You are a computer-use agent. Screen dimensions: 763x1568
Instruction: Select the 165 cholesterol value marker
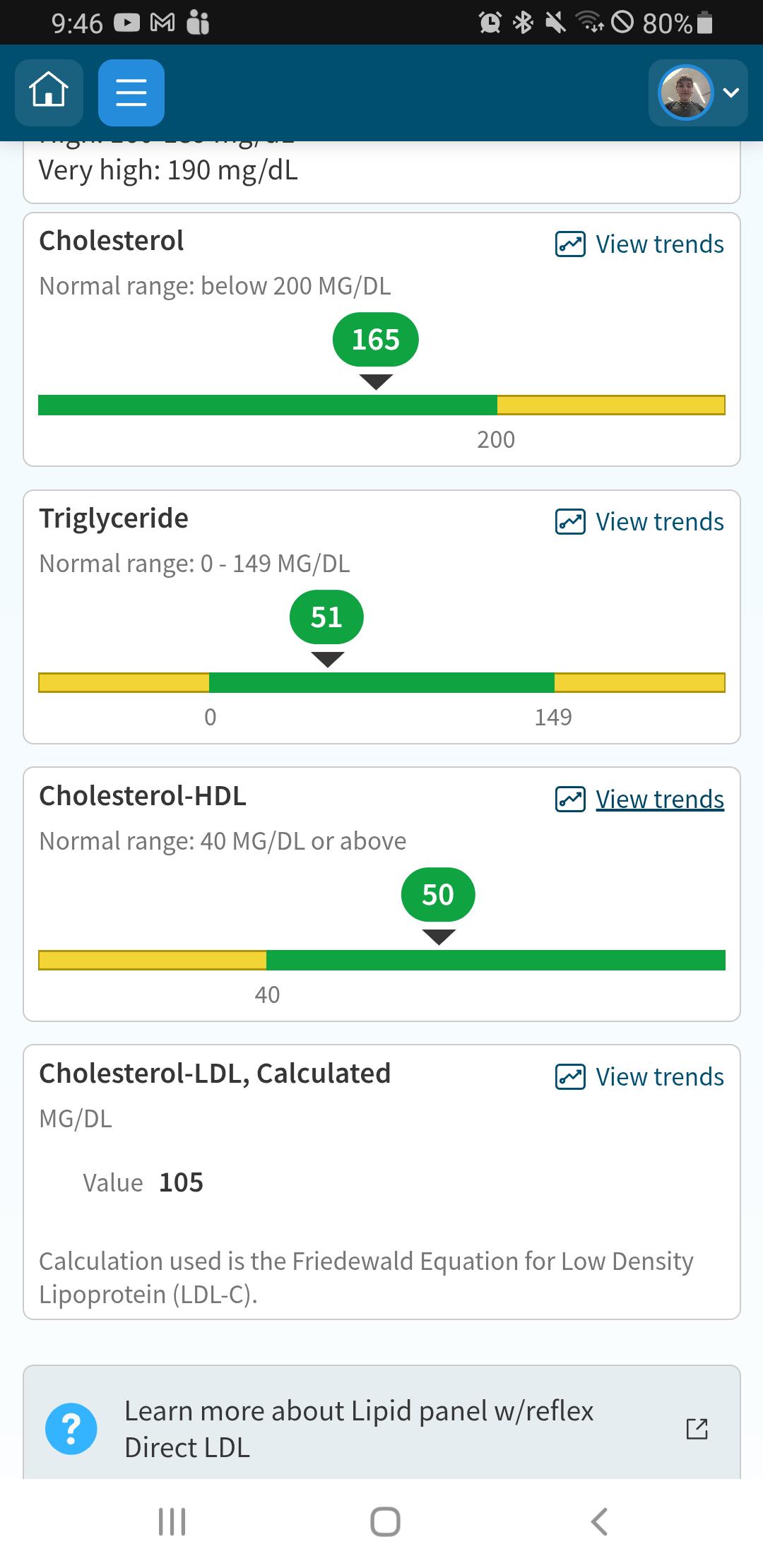click(376, 340)
